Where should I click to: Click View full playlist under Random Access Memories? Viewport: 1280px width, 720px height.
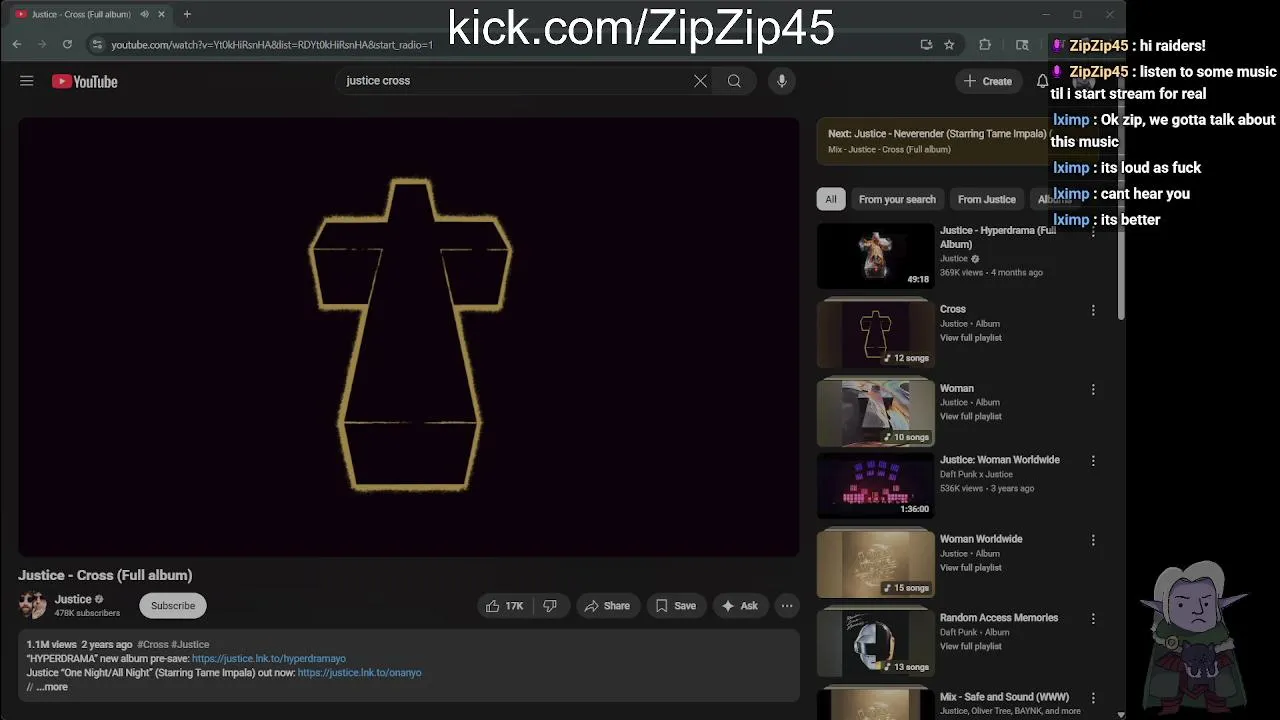(970, 647)
